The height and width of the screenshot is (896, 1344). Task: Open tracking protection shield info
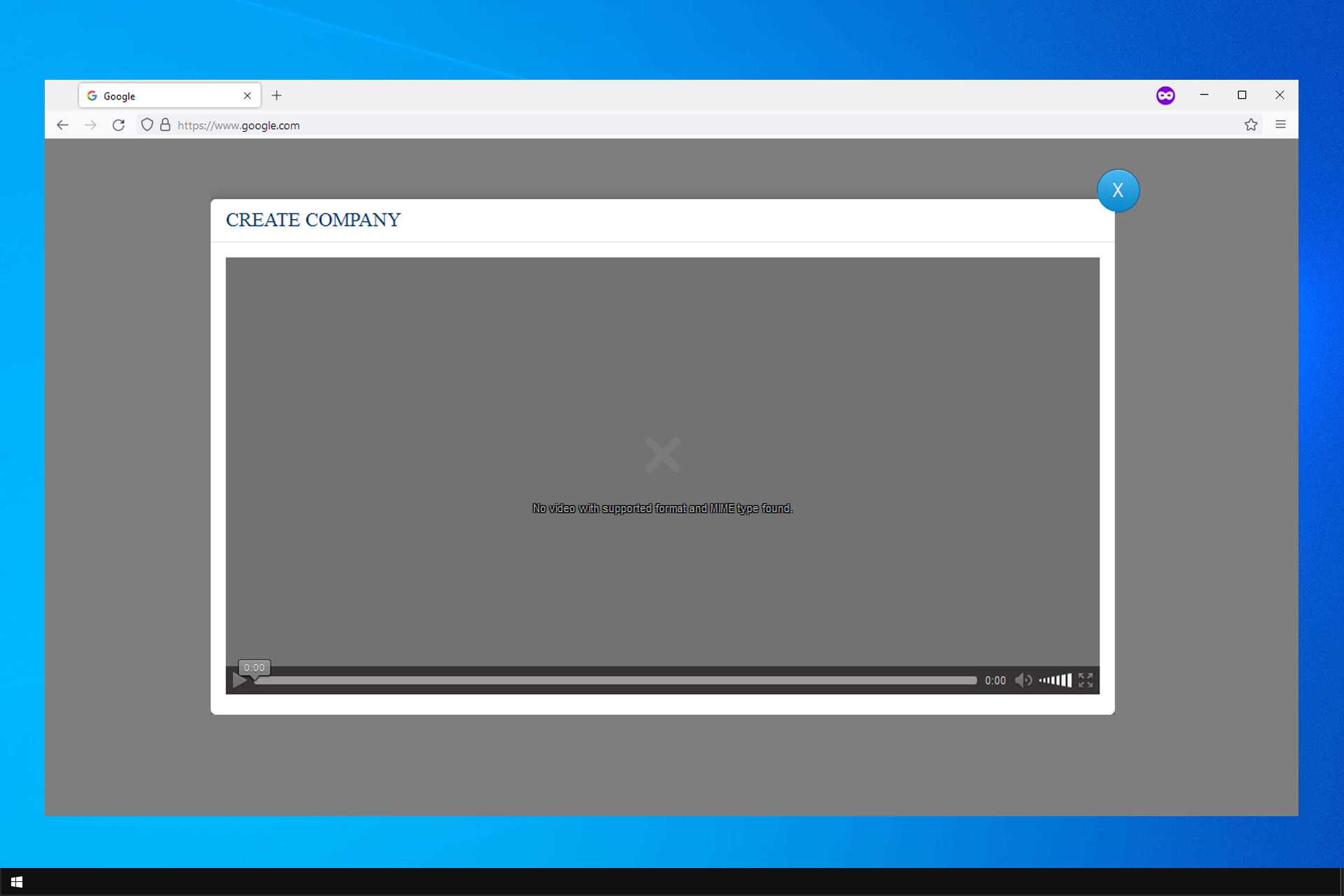coord(147,125)
